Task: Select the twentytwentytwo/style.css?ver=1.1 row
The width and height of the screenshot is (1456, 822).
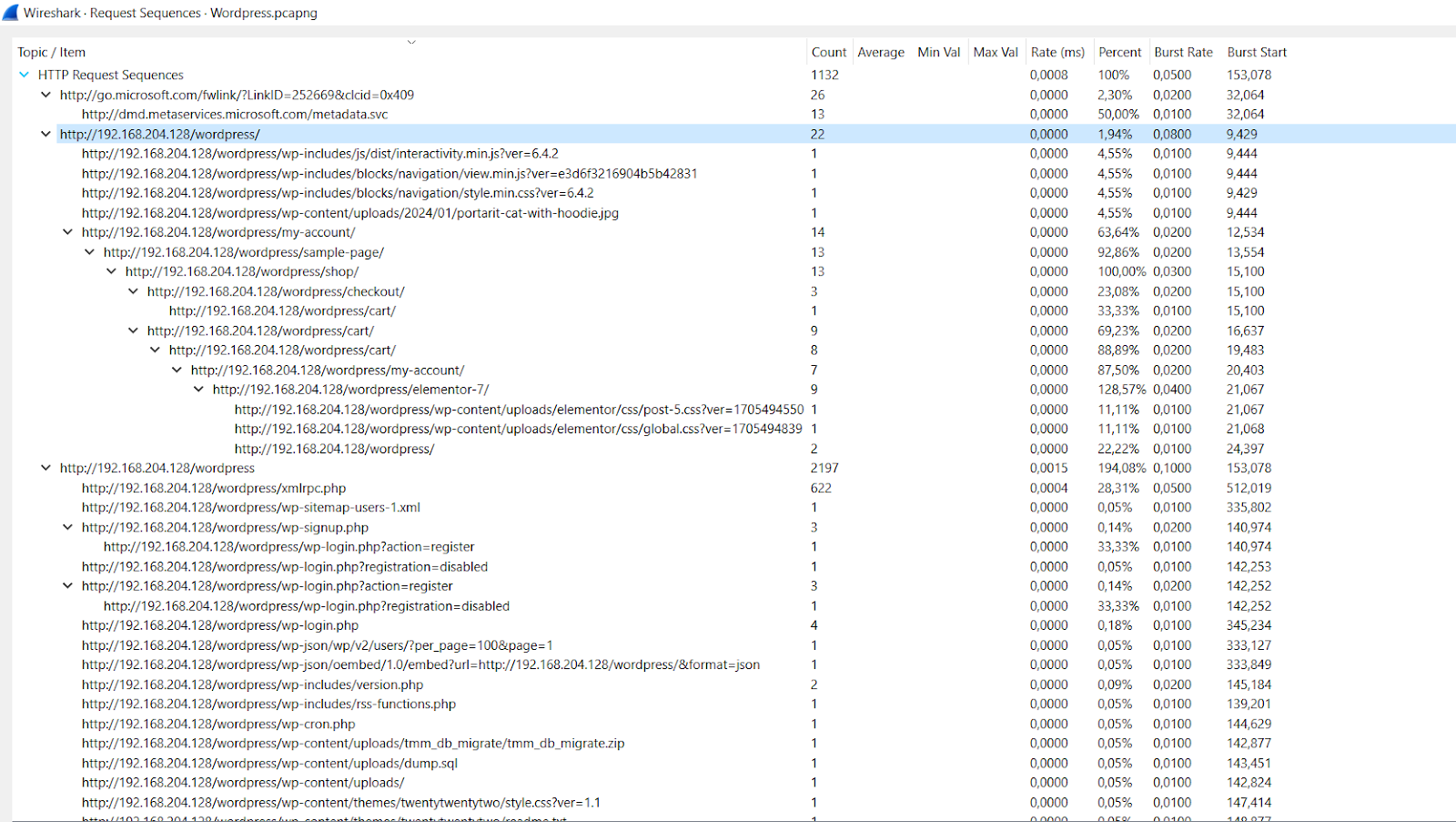Action: [x=733, y=803]
